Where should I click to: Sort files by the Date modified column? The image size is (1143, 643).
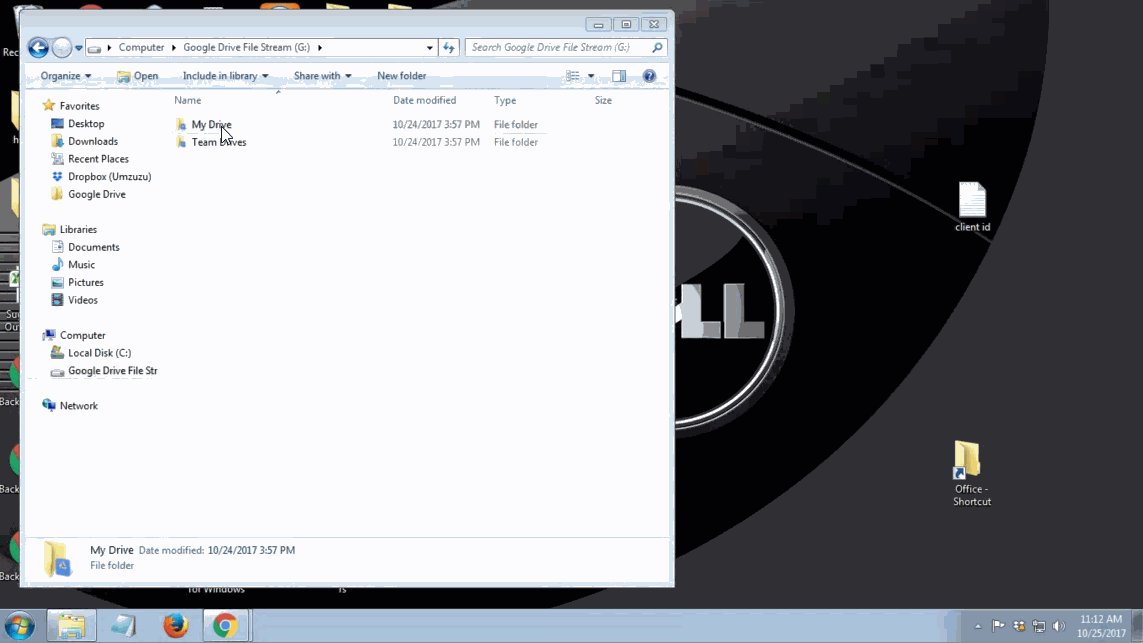pos(424,100)
